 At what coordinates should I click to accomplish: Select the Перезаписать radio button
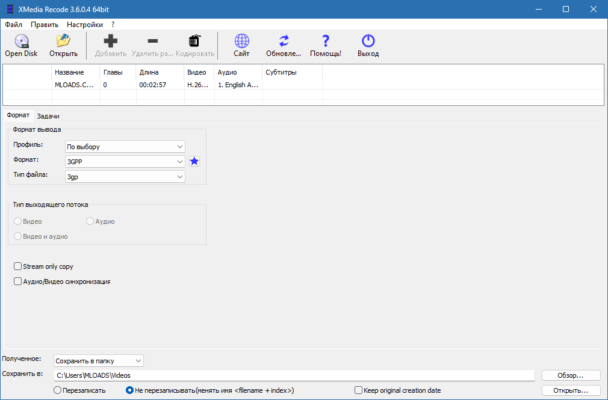pyautogui.click(x=57, y=390)
